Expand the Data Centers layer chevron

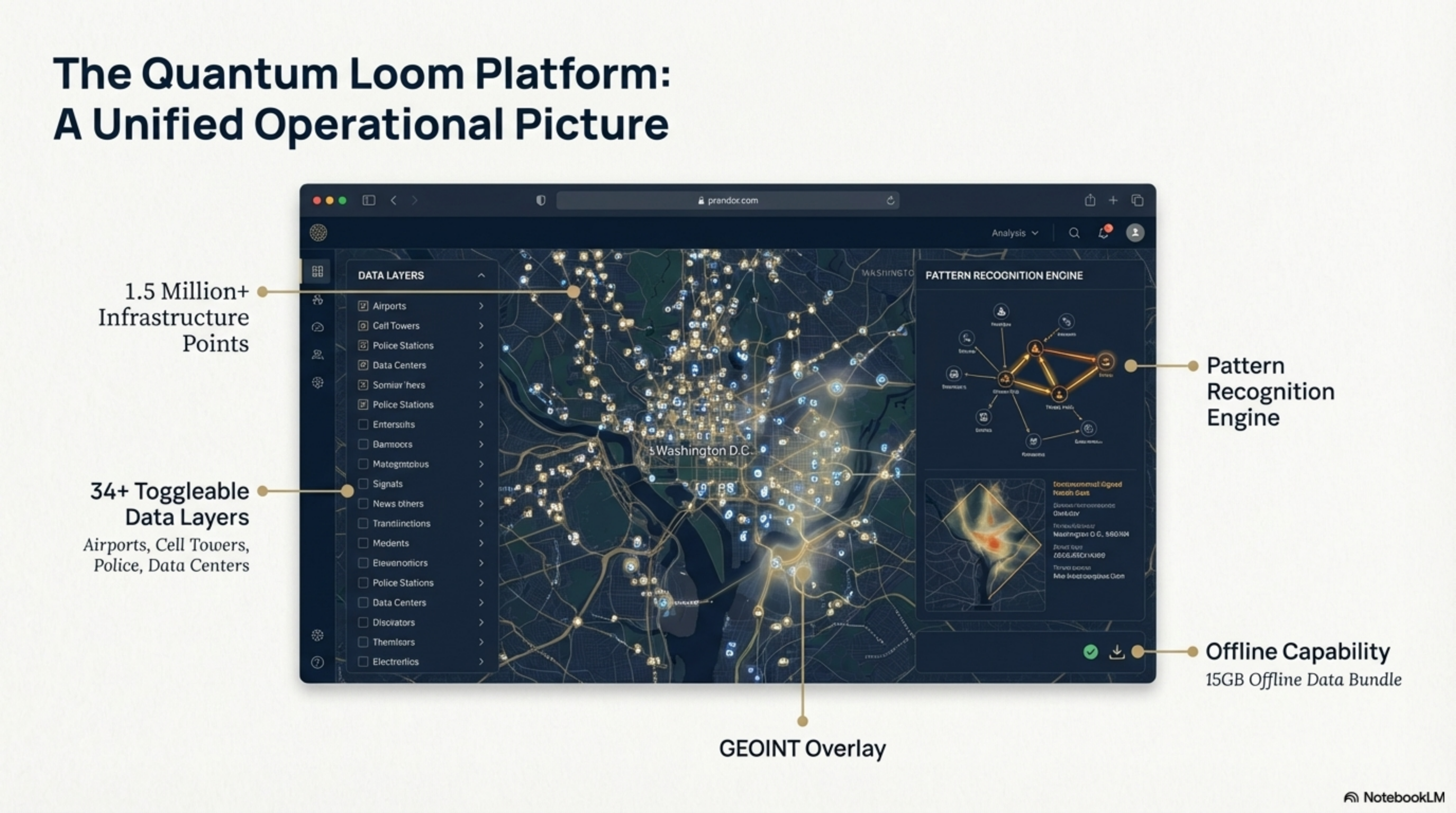pyautogui.click(x=481, y=365)
